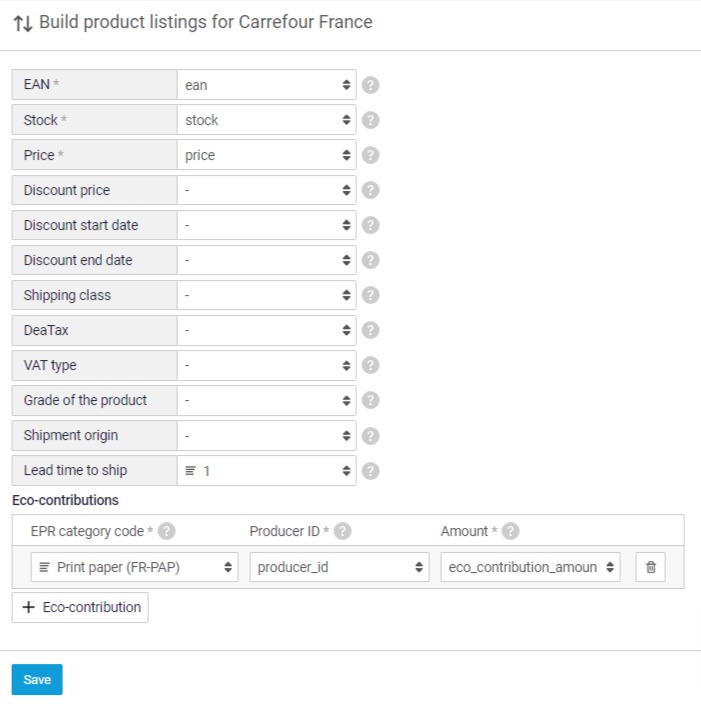Image resolution: width=701 pixels, height=708 pixels.
Task: Click the help icon next to EAN
Action: tap(370, 85)
